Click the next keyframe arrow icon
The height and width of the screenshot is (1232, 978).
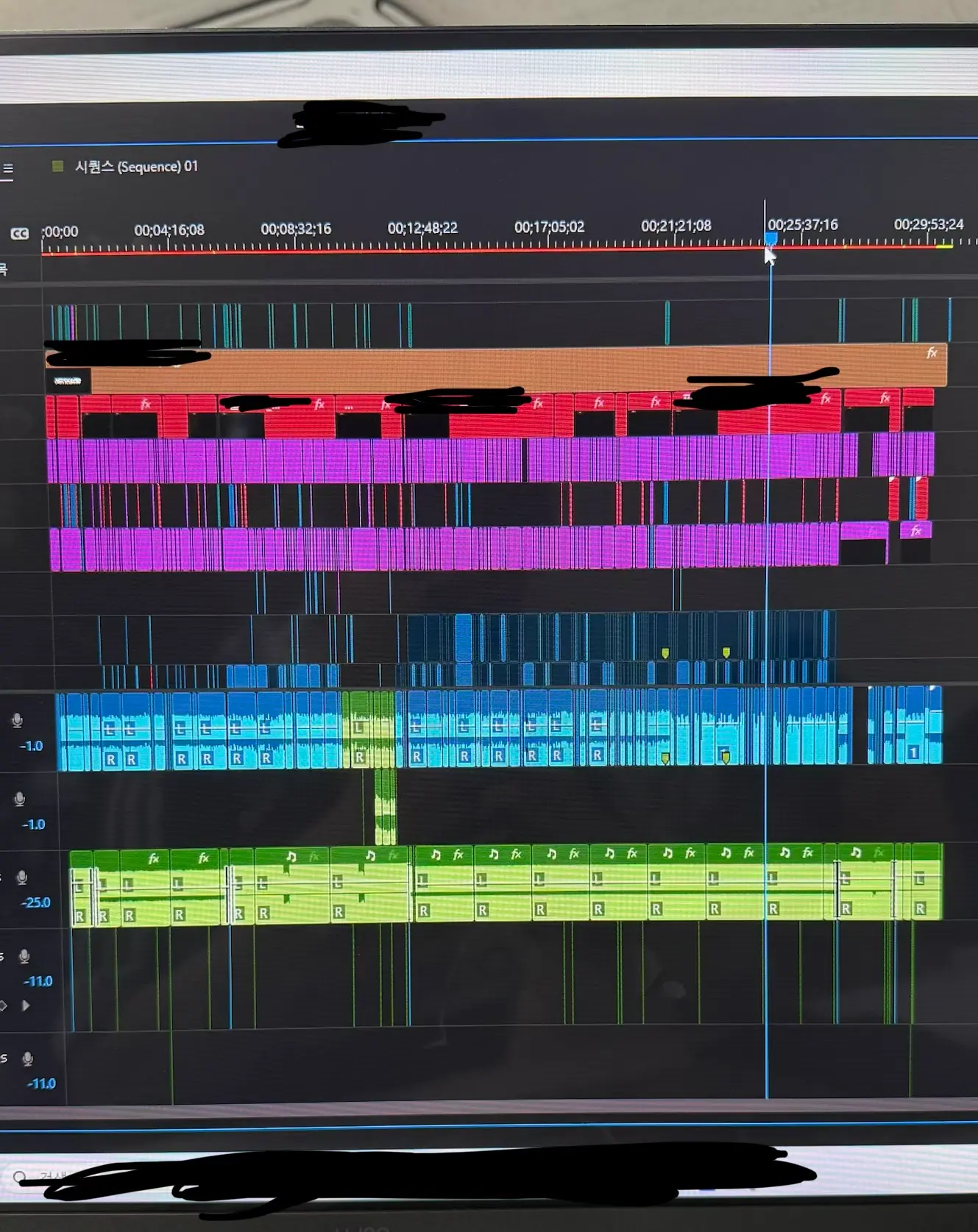[x=26, y=1005]
